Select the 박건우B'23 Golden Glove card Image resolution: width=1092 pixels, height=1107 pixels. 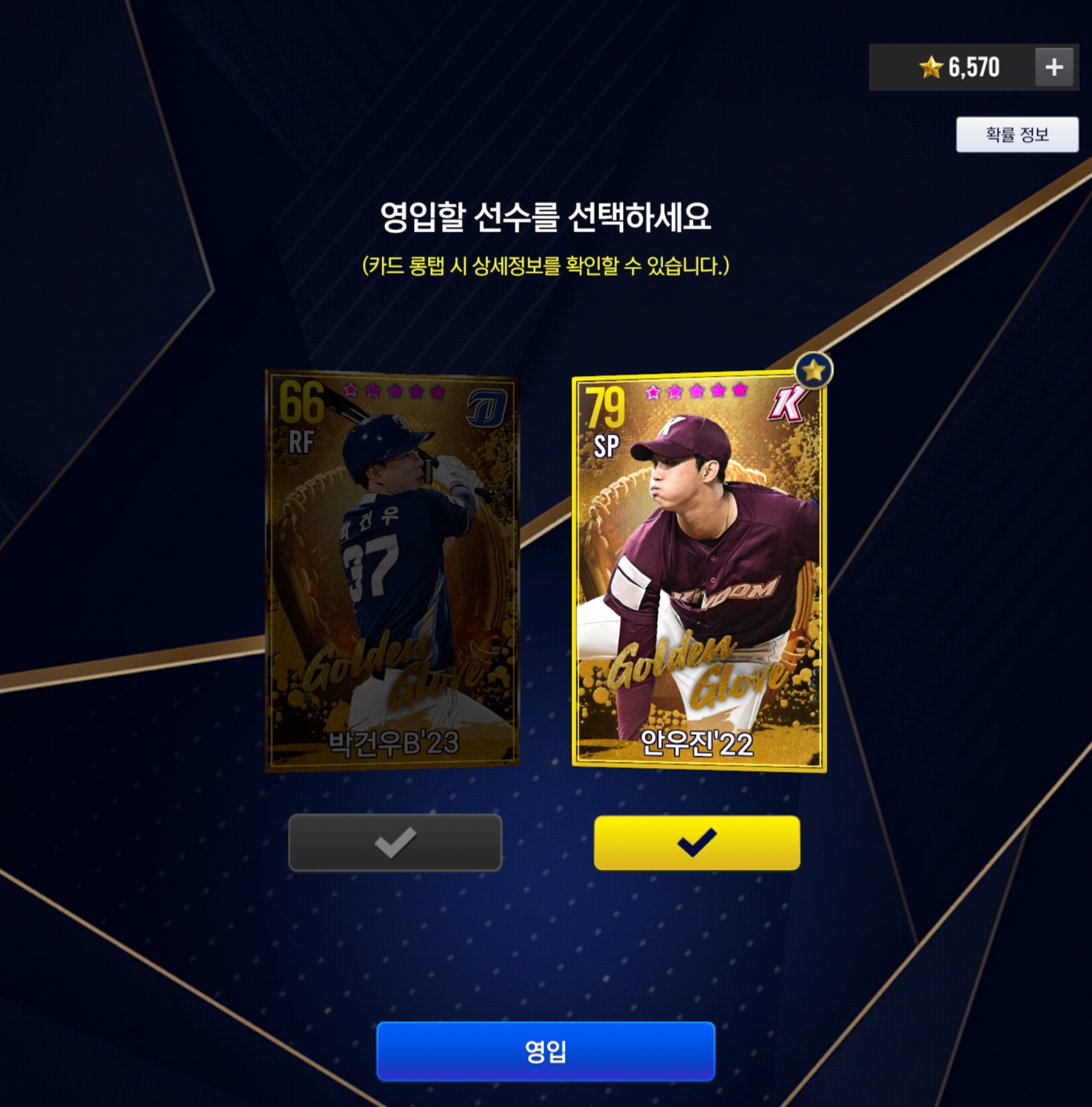pos(392,570)
